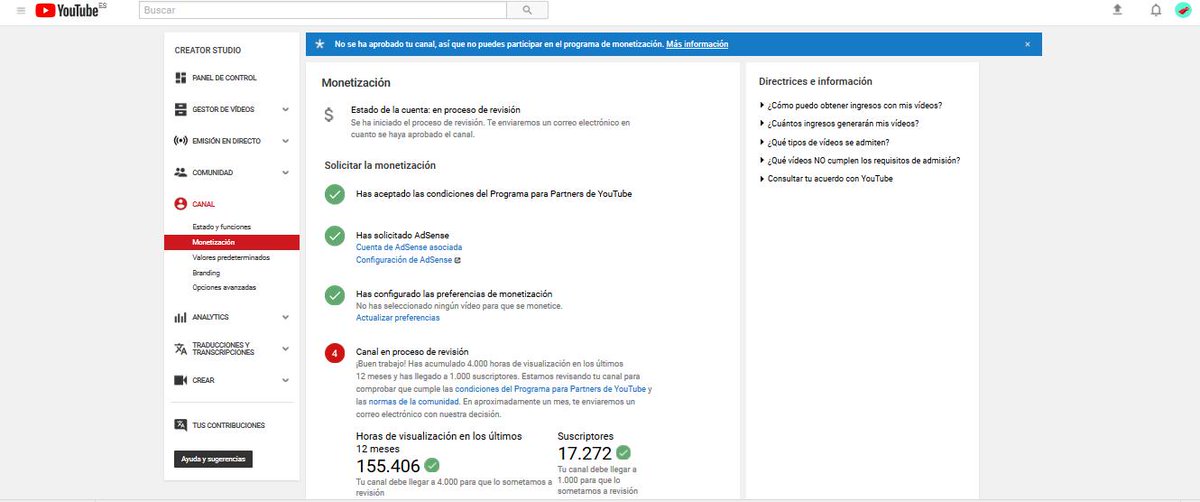Open the notifications bell

1156,10
